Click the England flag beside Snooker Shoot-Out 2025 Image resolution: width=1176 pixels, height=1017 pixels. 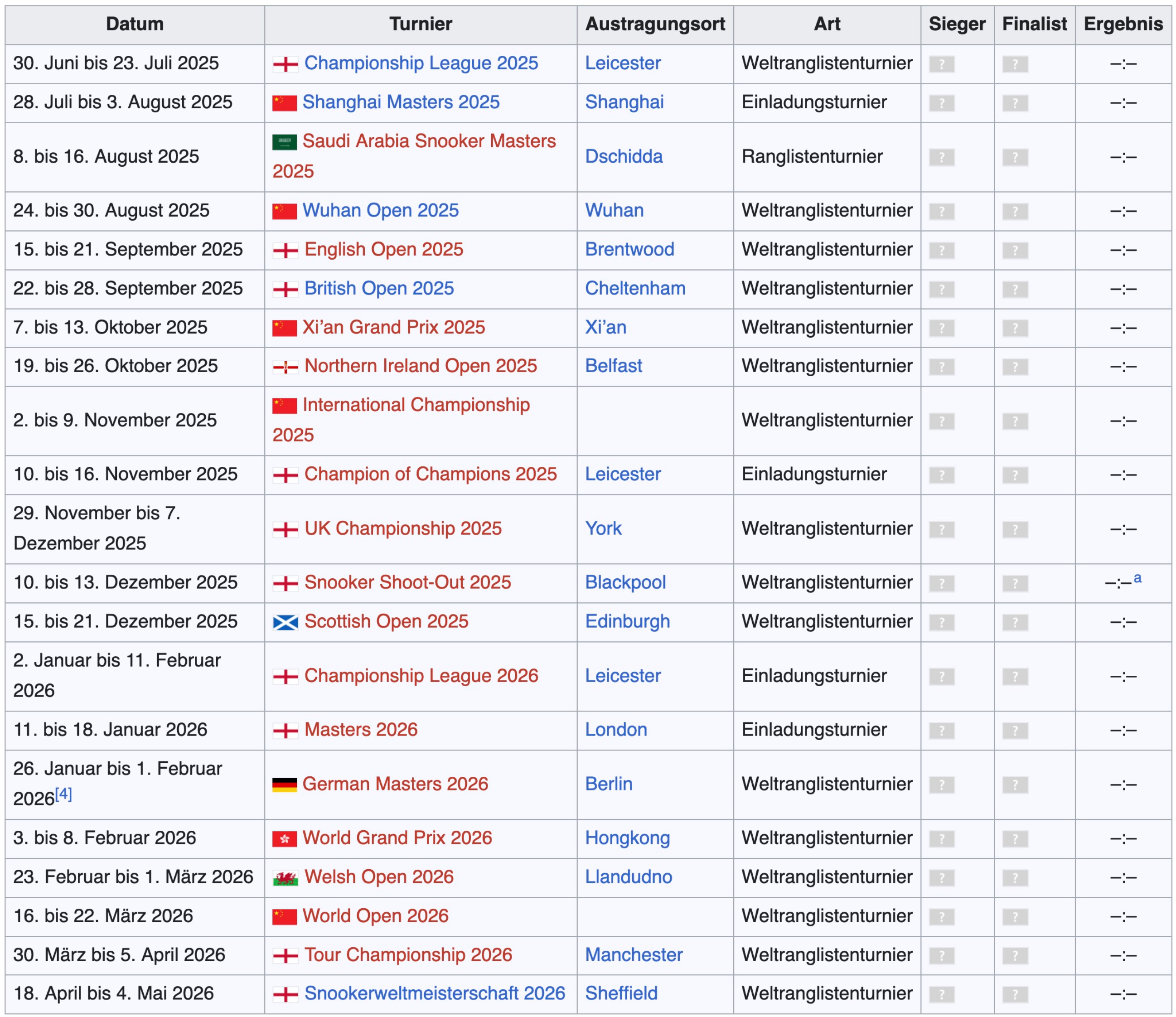[x=285, y=583]
